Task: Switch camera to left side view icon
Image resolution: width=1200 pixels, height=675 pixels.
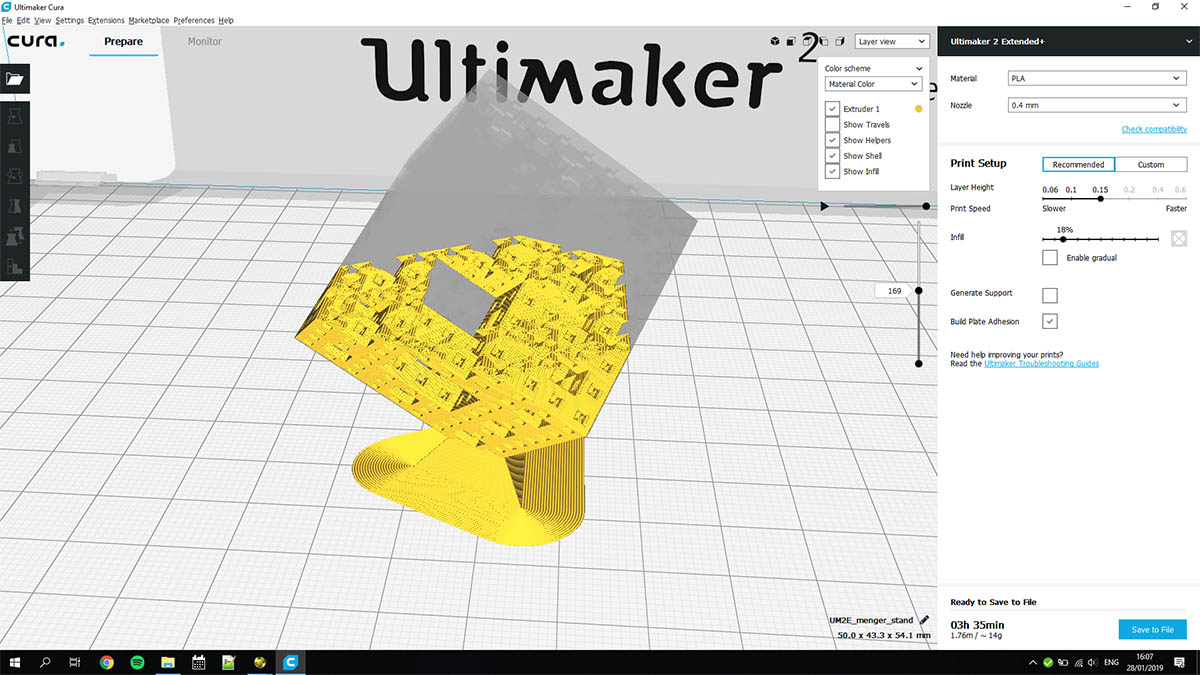Action: click(823, 41)
